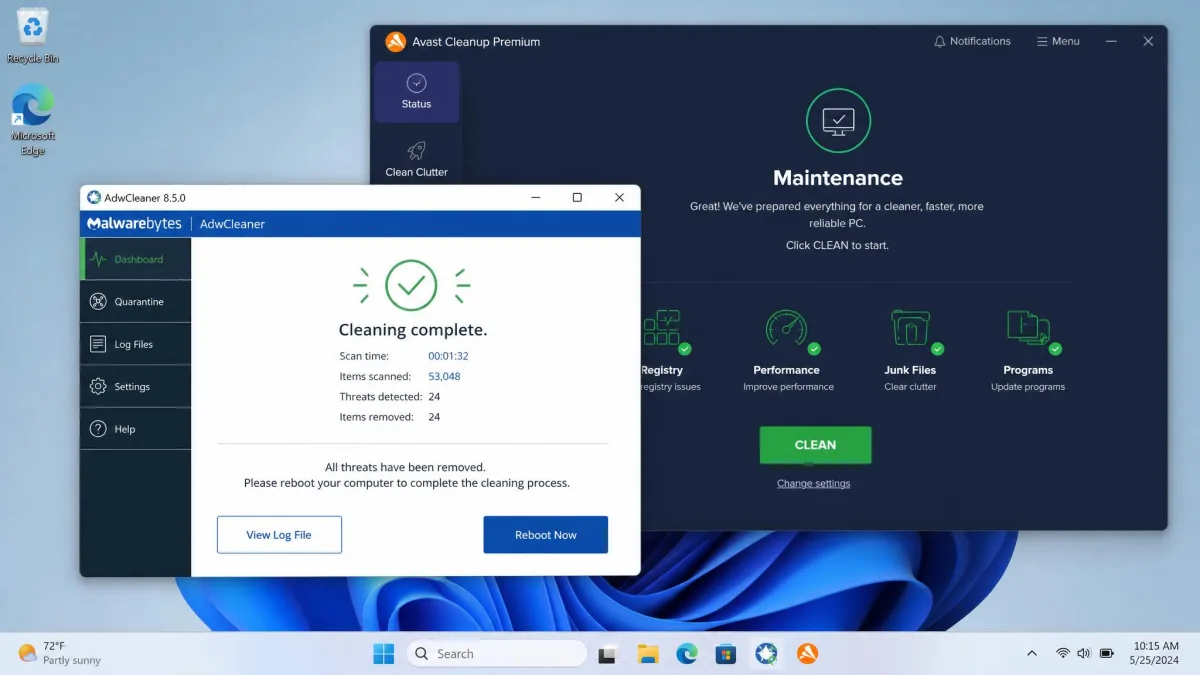Click the Dashboard pulse icon
Viewport: 1200px width, 675px height.
pyautogui.click(x=98, y=259)
